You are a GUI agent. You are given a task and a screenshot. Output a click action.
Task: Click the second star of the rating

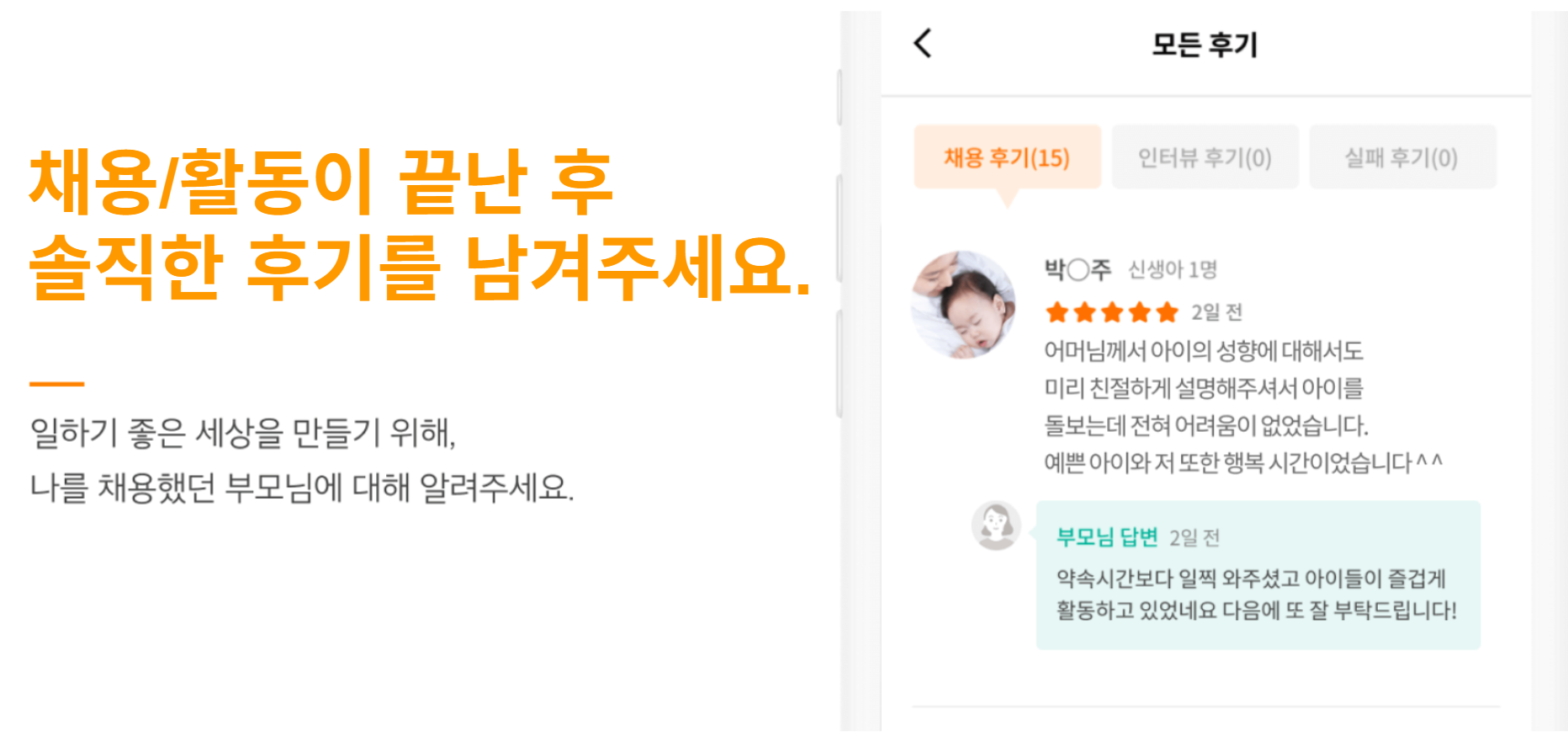tap(1084, 313)
